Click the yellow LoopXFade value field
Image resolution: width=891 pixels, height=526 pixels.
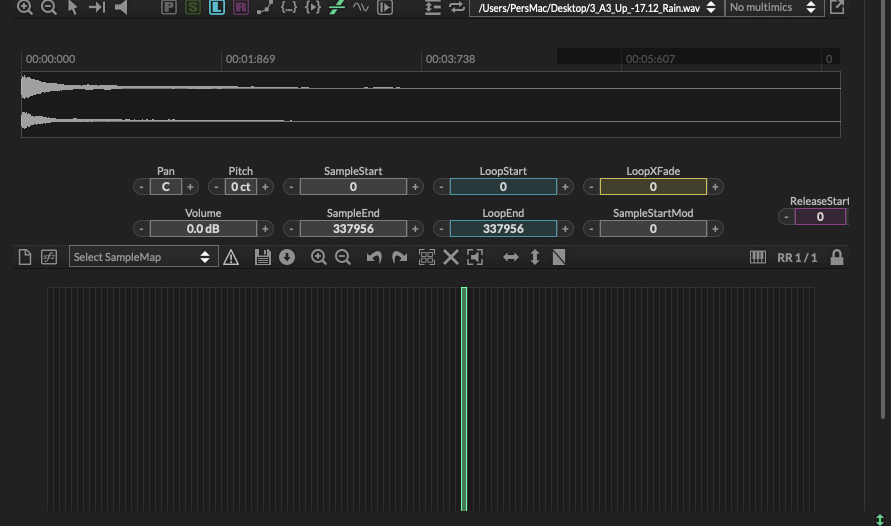click(653, 187)
